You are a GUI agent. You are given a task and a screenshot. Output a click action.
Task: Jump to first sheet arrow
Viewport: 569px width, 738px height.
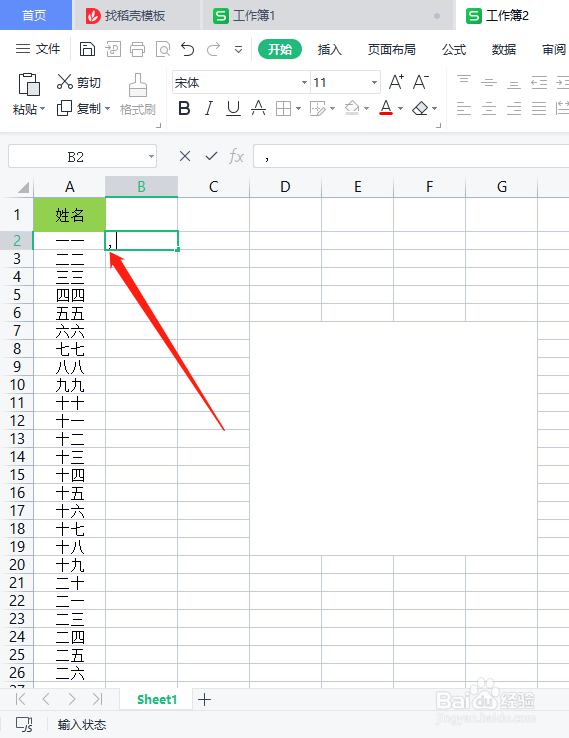tap(20, 699)
